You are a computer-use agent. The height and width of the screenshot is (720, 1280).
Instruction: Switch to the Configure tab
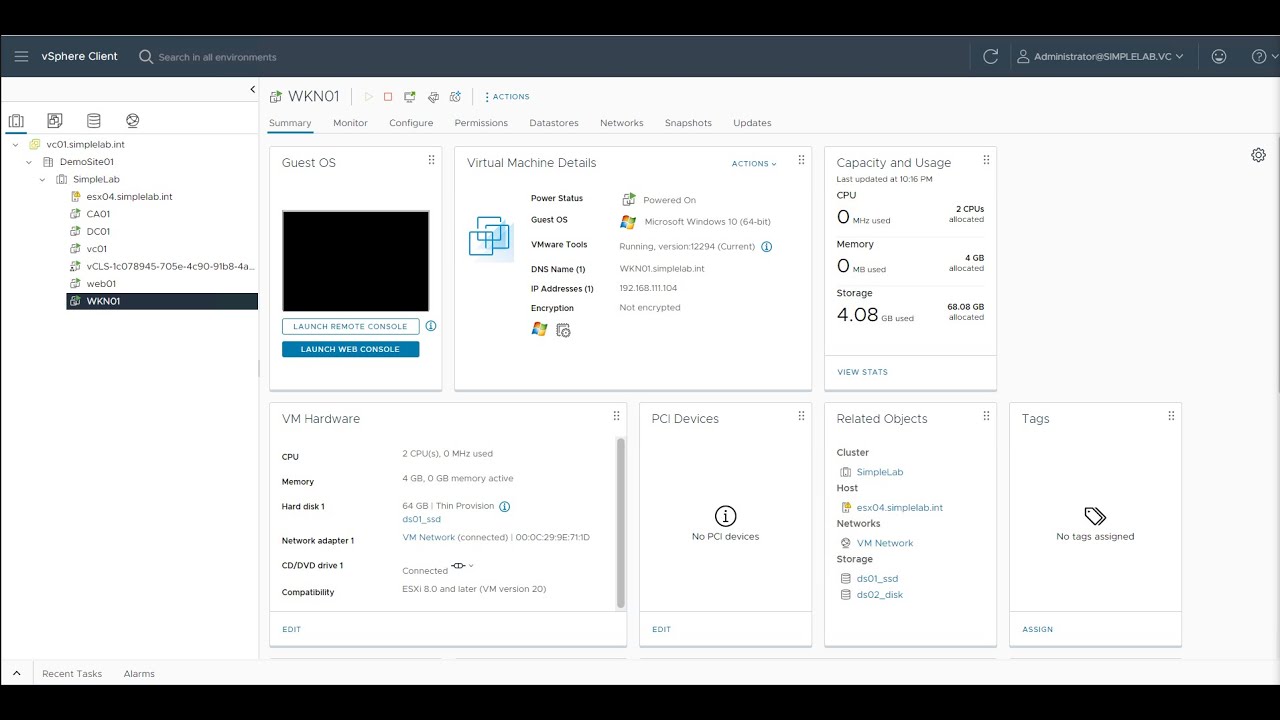point(411,123)
